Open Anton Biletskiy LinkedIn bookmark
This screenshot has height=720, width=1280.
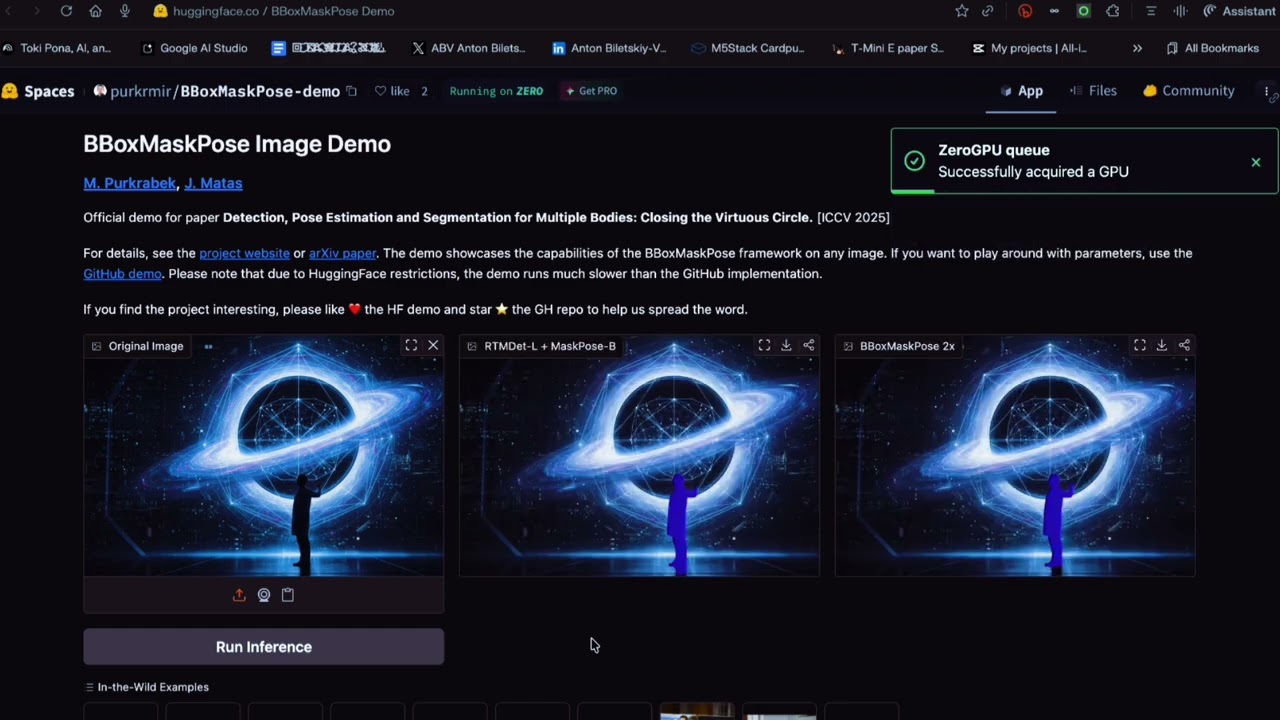[609, 48]
